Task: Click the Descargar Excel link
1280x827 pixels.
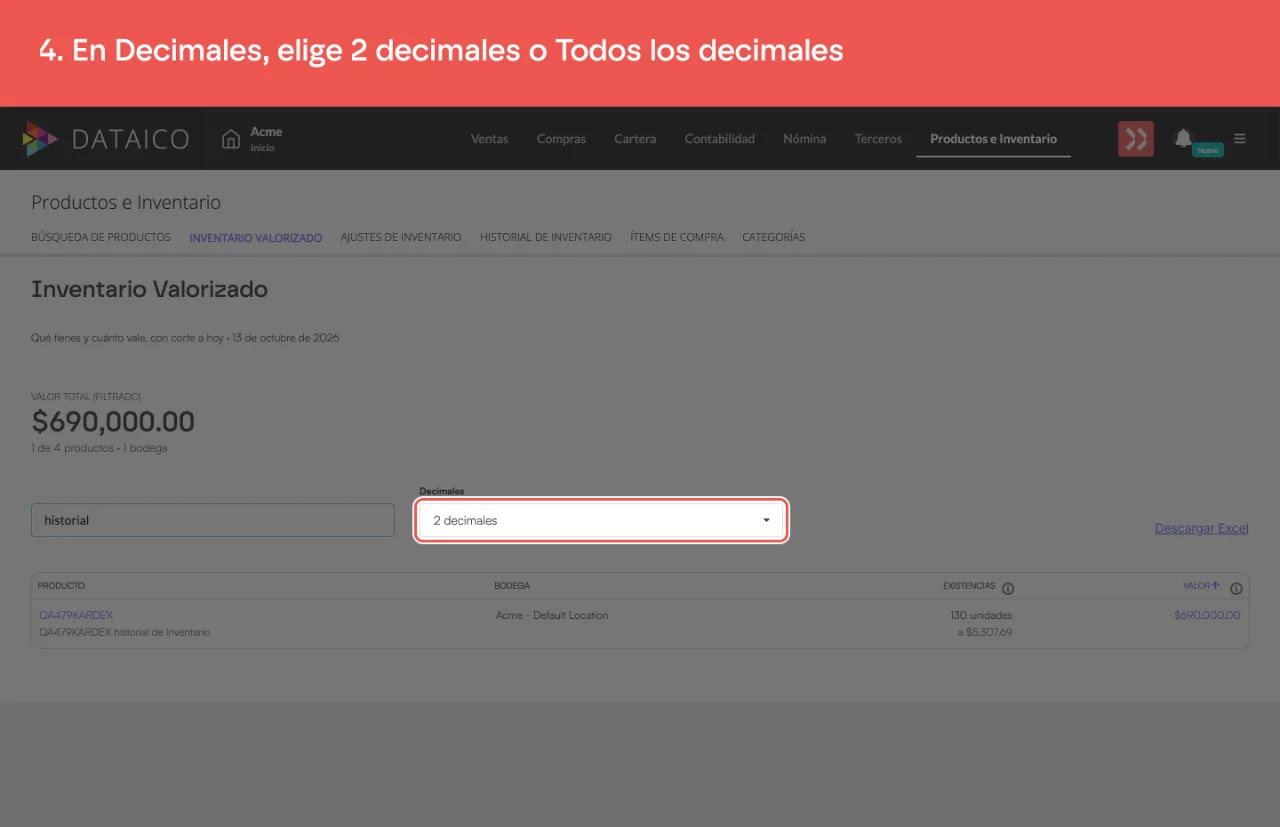Action: tap(1201, 528)
